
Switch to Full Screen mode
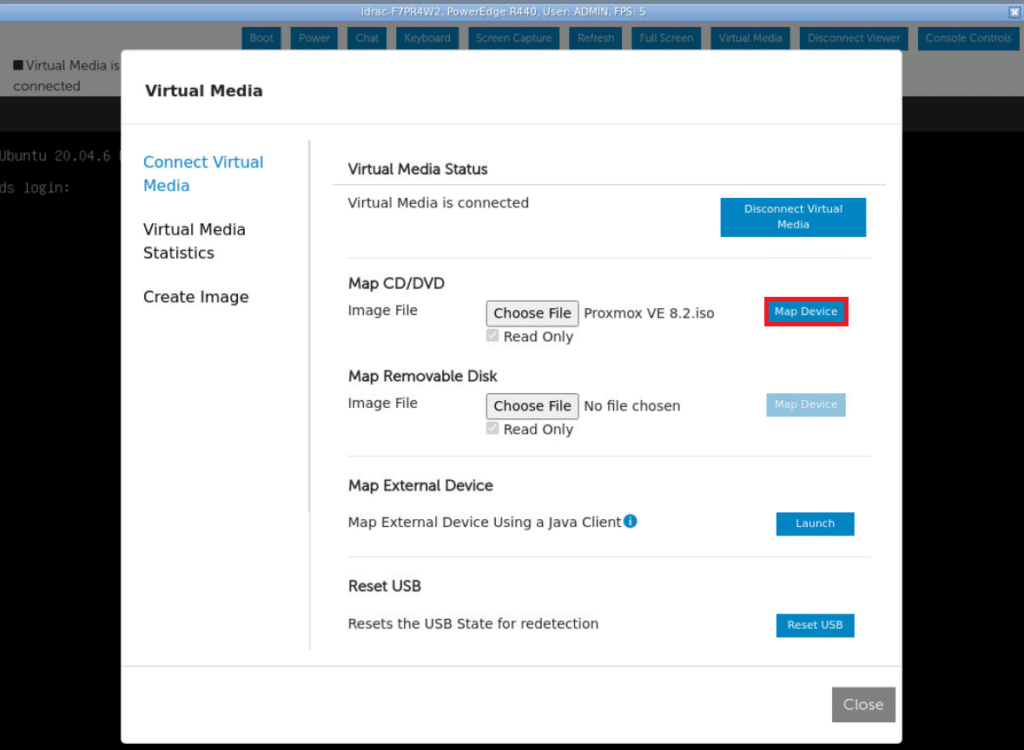pos(666,37)
